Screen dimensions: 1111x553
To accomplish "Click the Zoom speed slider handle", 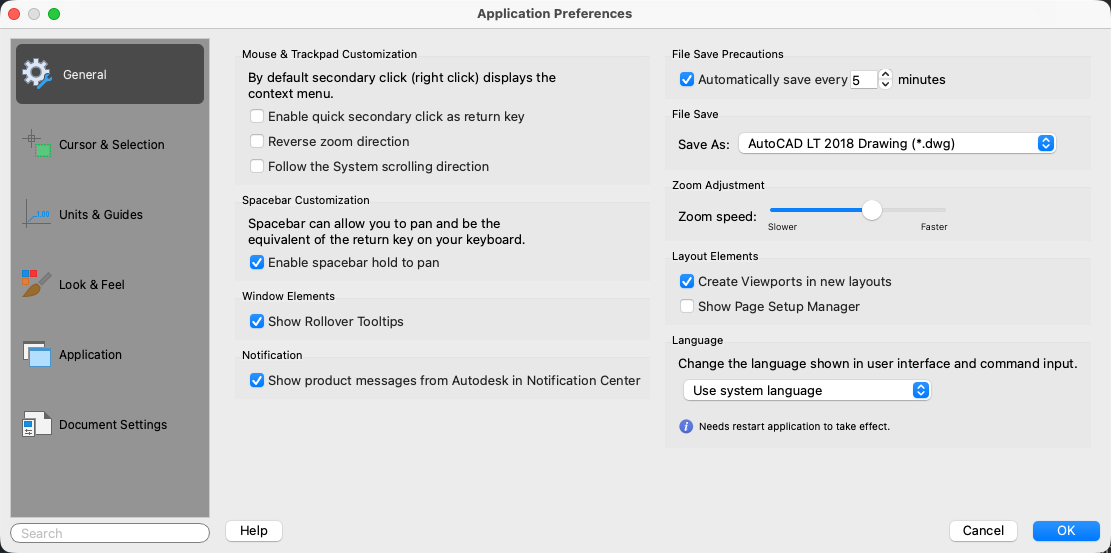I will point(872,210).
